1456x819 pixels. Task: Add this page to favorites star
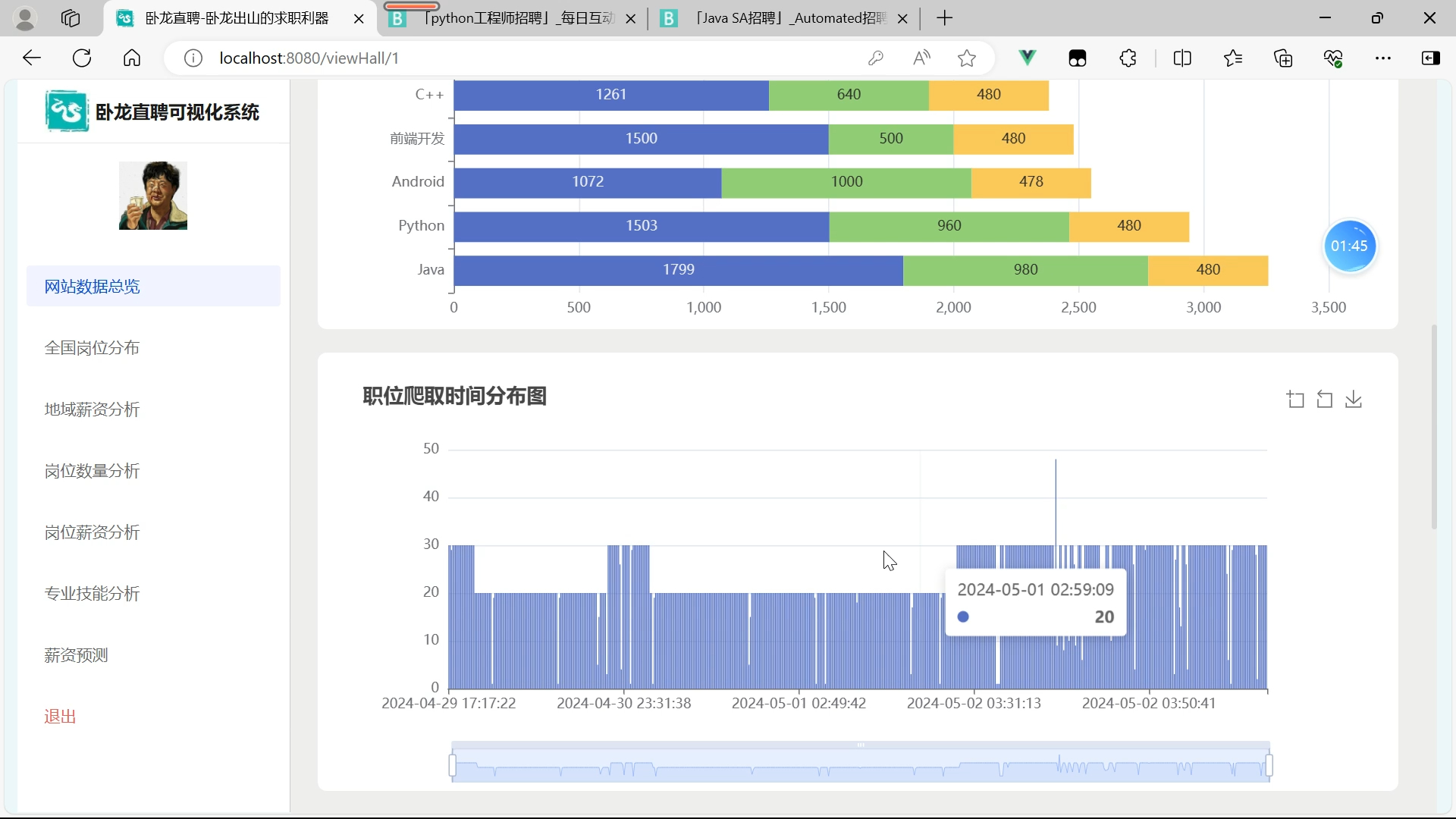click(x=967, y=58)
